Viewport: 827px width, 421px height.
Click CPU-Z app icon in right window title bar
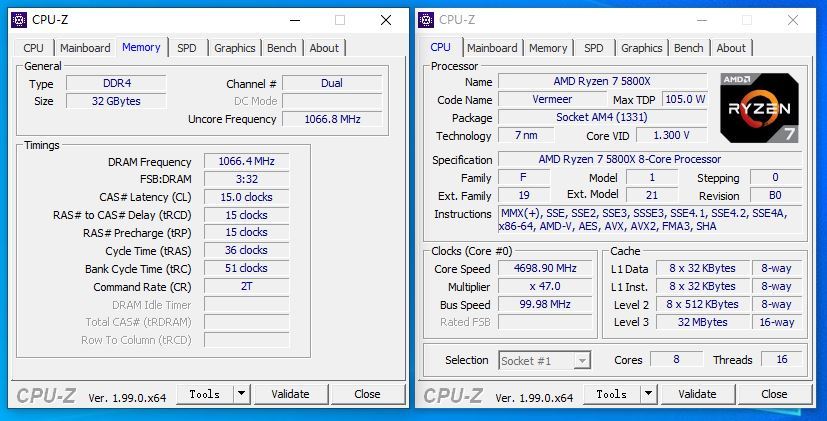point(426,20)
